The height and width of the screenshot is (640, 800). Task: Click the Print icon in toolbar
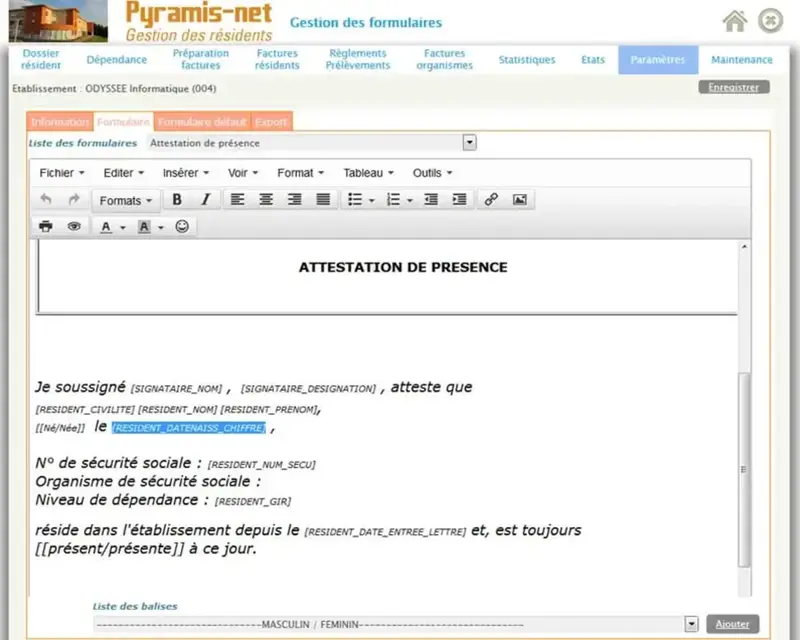pyautogui.click(x=46, y=227)
